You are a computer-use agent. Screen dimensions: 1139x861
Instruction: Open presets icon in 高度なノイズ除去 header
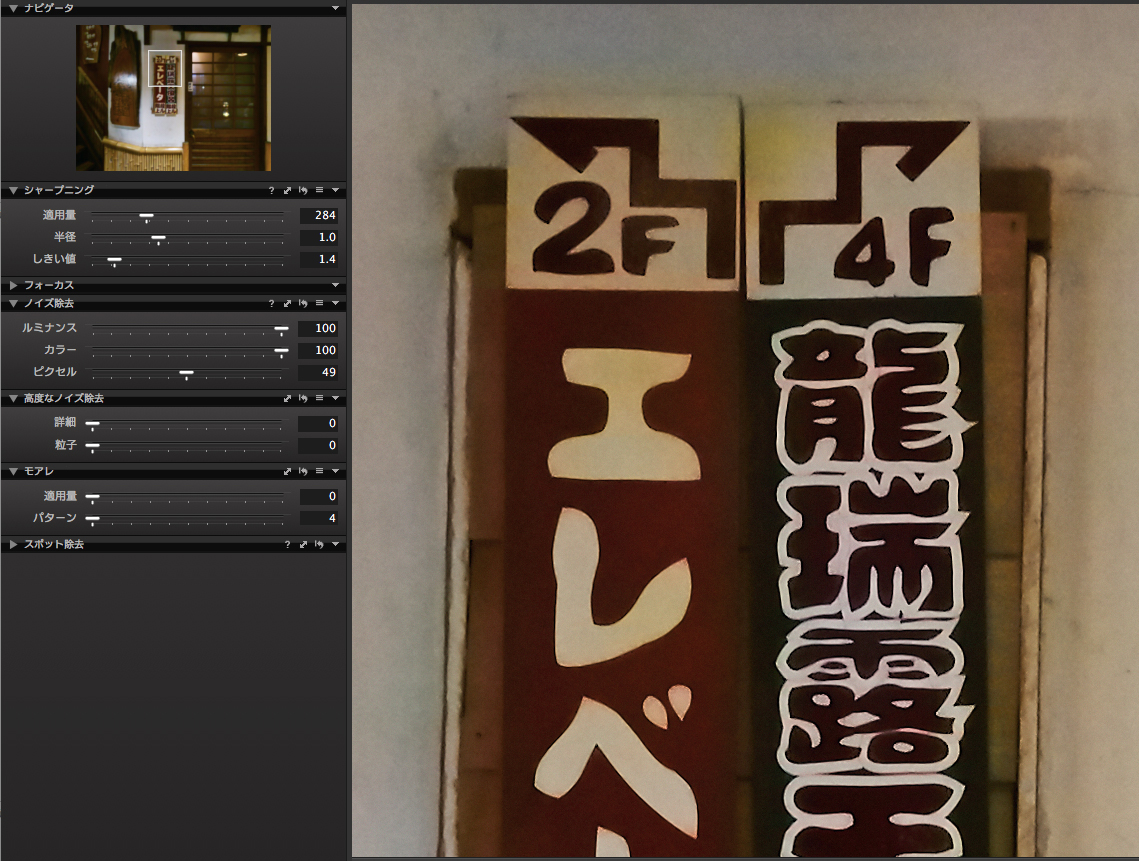(319, 399)
